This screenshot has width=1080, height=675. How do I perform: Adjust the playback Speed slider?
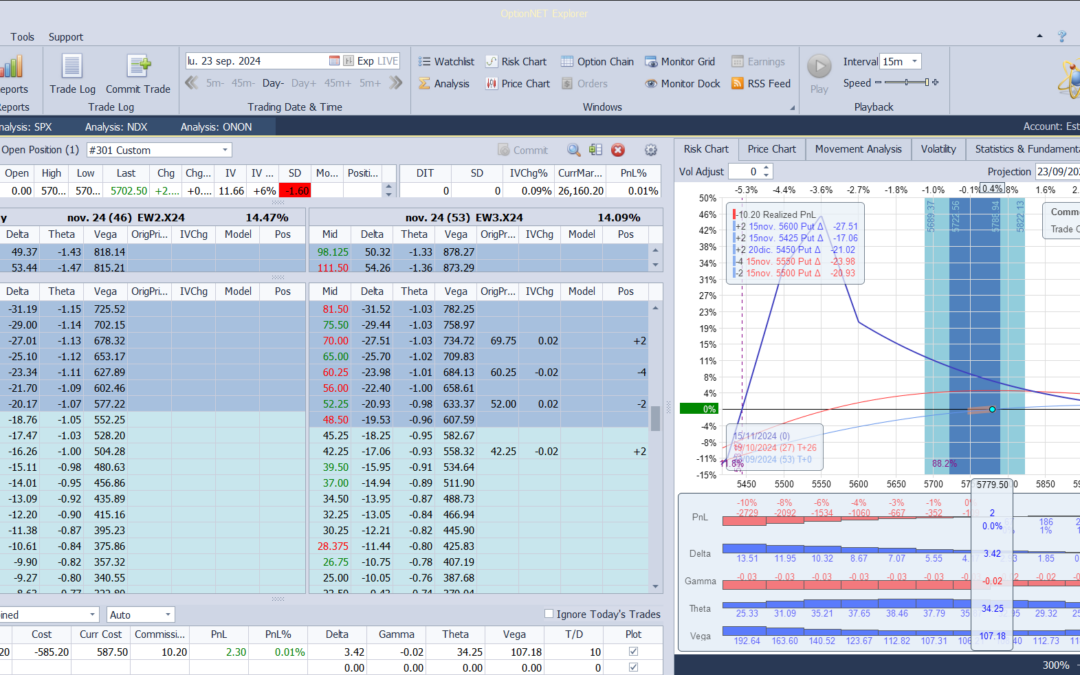[x=926, y=83]
